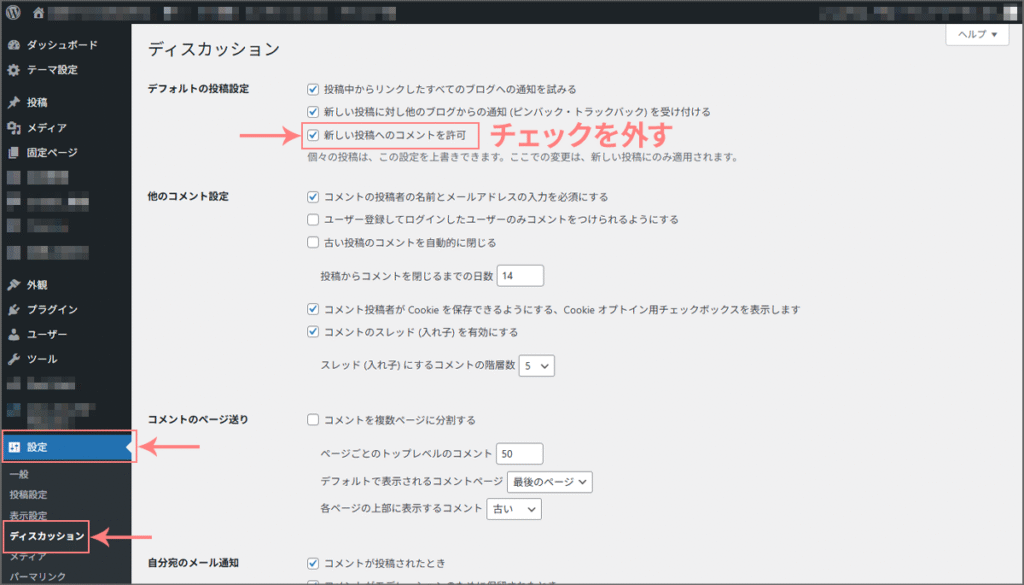Viewport: 1024px width, 585px height.
Task: Click the home site icon in admin bar
Action: [x=39, y=12]
